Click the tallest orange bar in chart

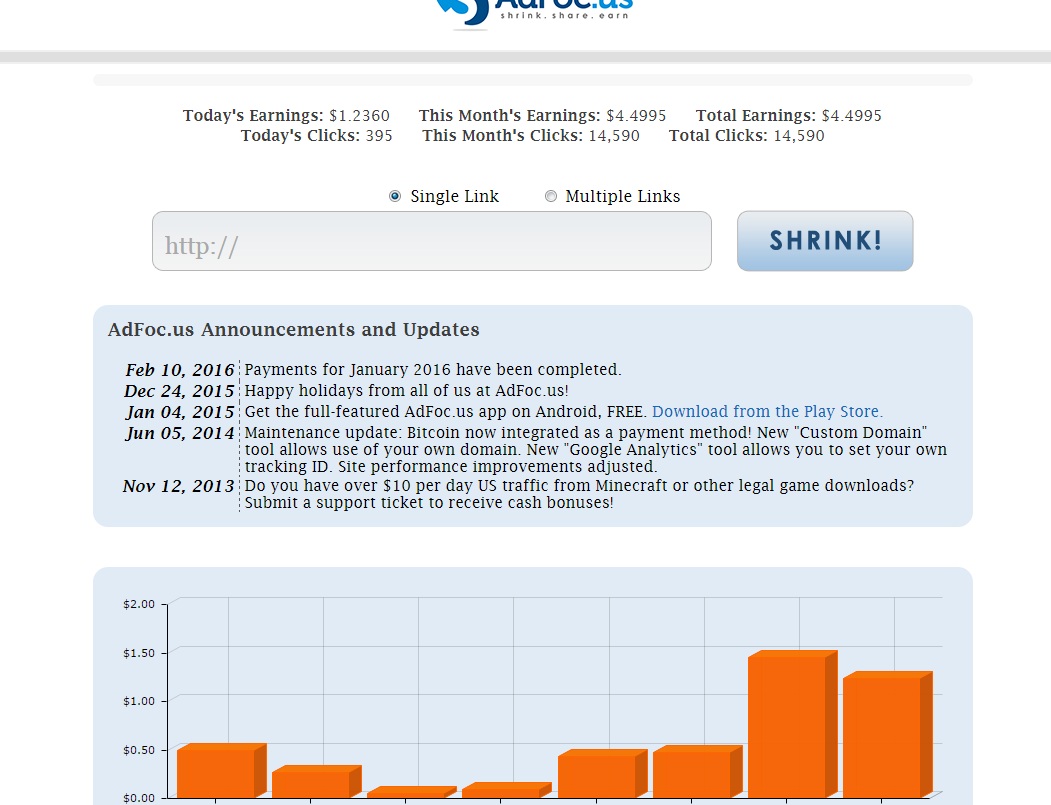coord(792,724)
